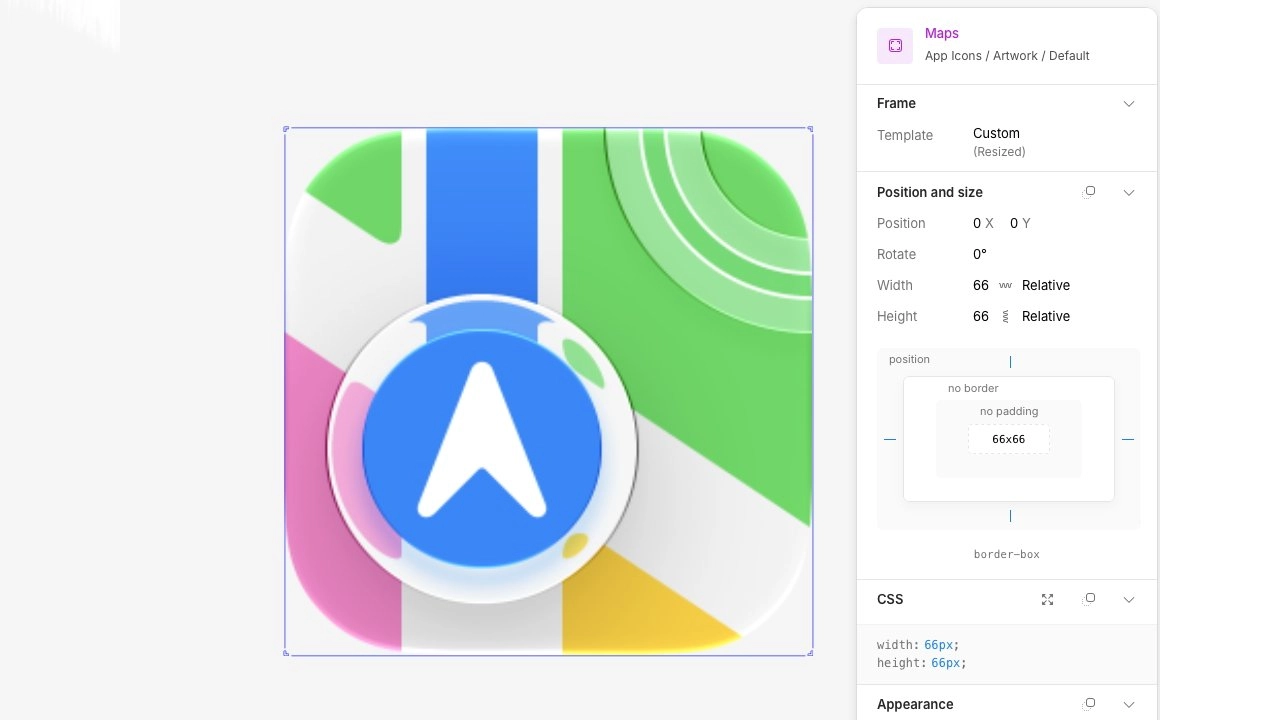Image resolution: width=1280 pixels, height=720 pixels.
Task: Click the Template label
Action: 905,135
